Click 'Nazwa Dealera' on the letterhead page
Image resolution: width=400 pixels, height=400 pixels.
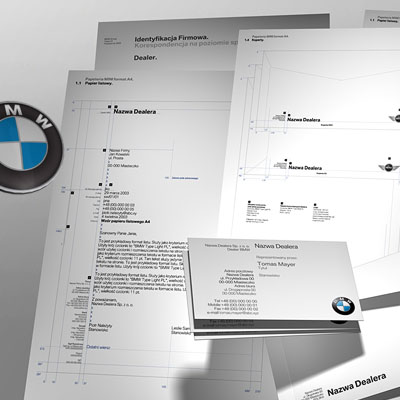[135, 111]
